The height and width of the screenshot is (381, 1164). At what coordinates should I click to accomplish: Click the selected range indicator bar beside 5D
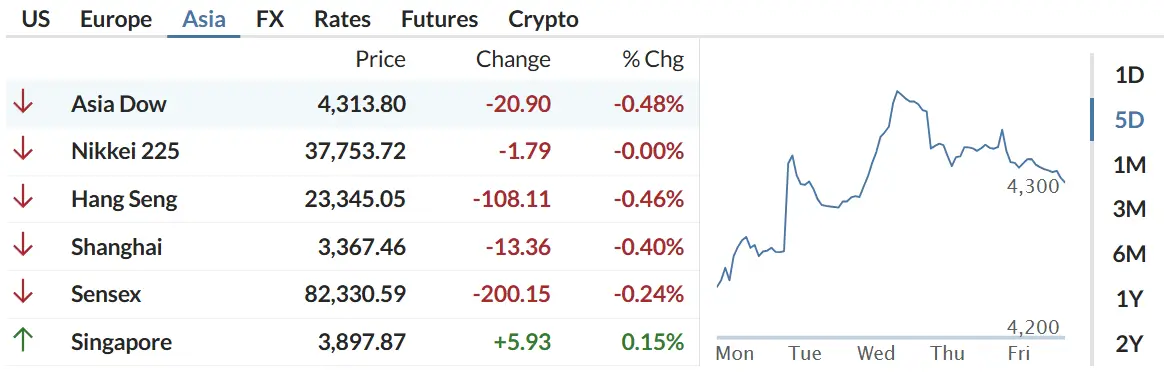[1092, 120]
